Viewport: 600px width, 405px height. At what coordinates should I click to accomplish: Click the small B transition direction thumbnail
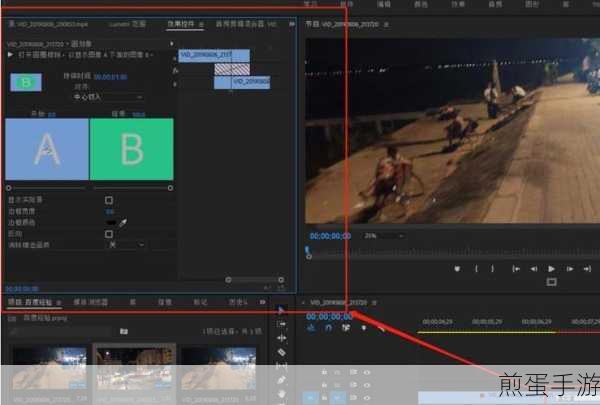tap(26, 82)
